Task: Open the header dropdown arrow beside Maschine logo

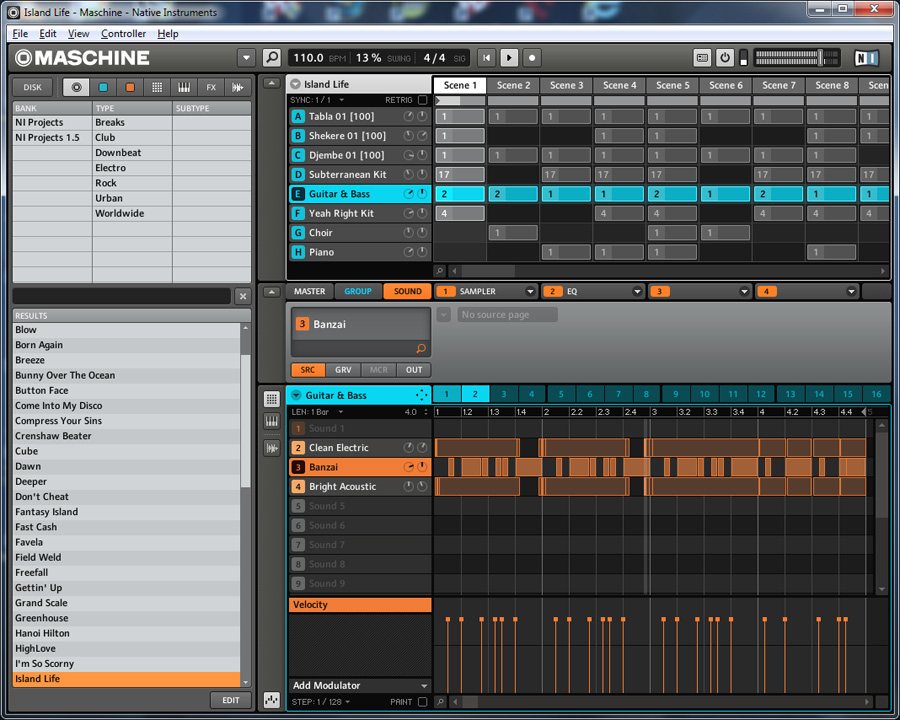Action: click(x=246, y=58)
